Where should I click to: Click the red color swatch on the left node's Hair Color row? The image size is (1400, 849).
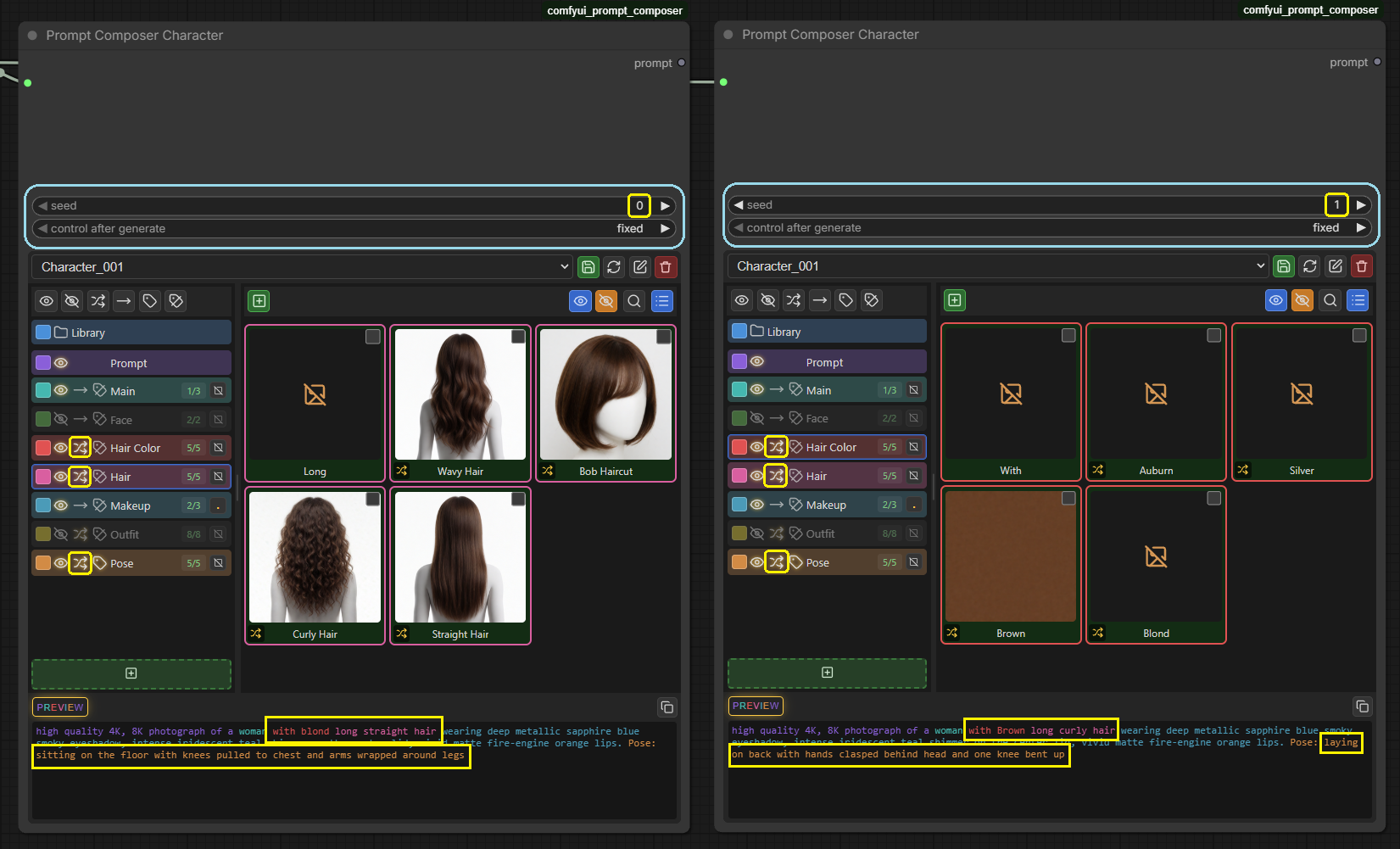(43, 448)
